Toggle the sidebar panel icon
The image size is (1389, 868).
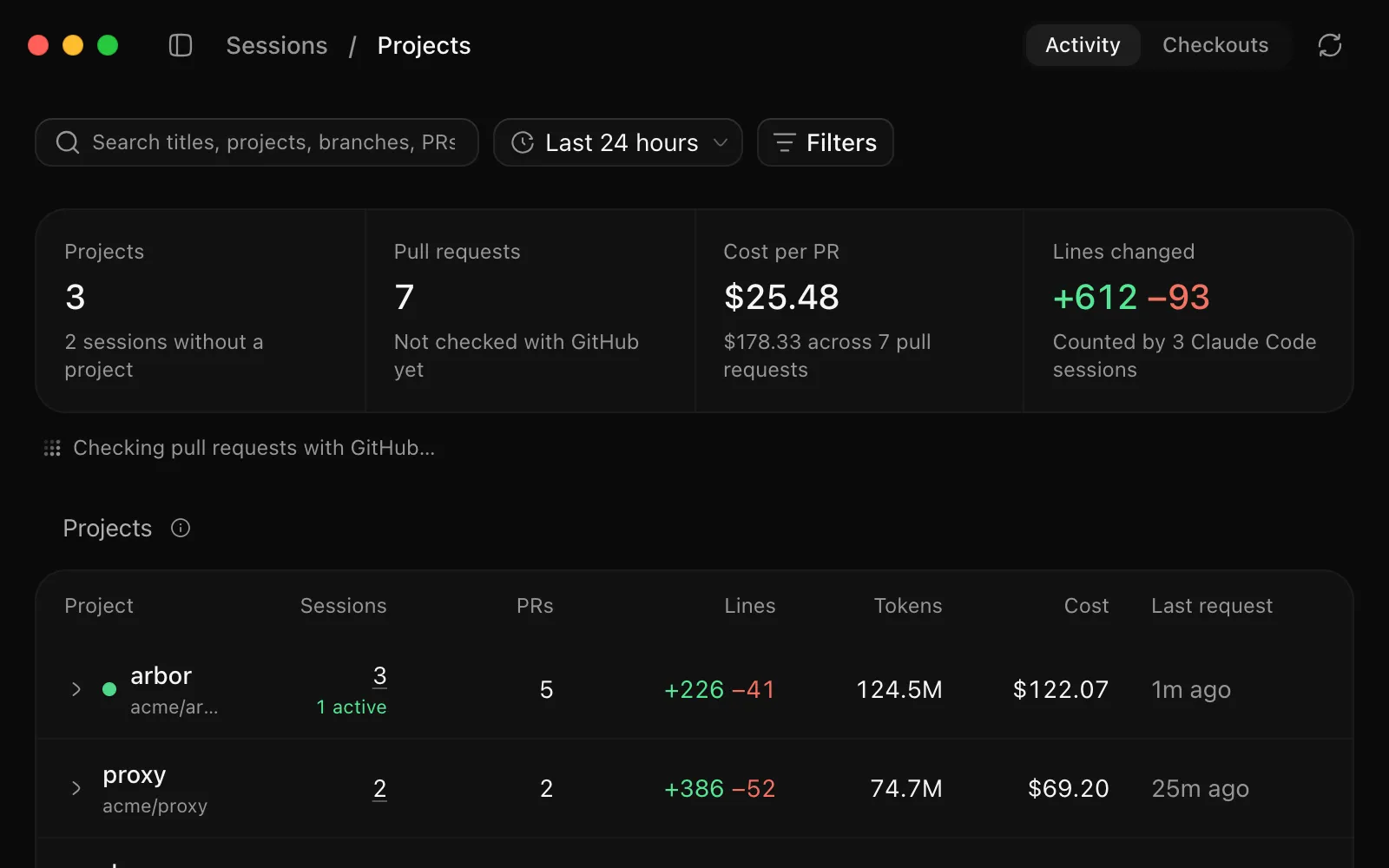click(181, 45)
